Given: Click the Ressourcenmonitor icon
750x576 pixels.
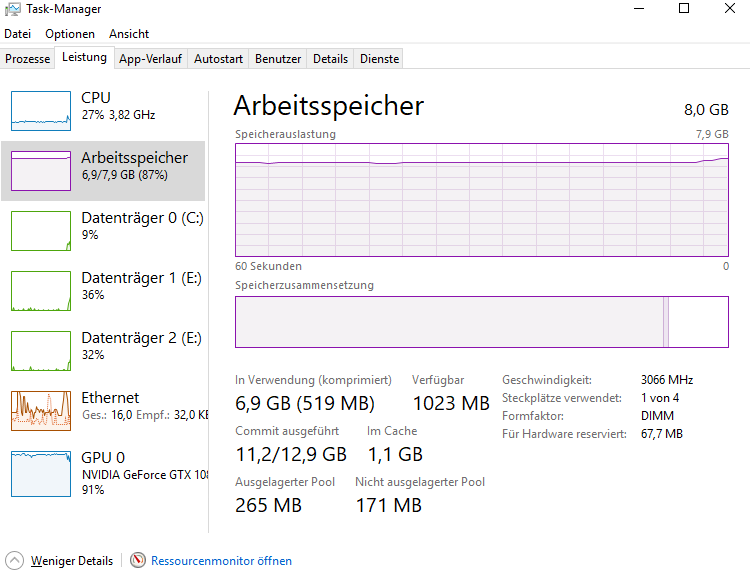Looking at the screenshot, I should click(x=138, y=561).
